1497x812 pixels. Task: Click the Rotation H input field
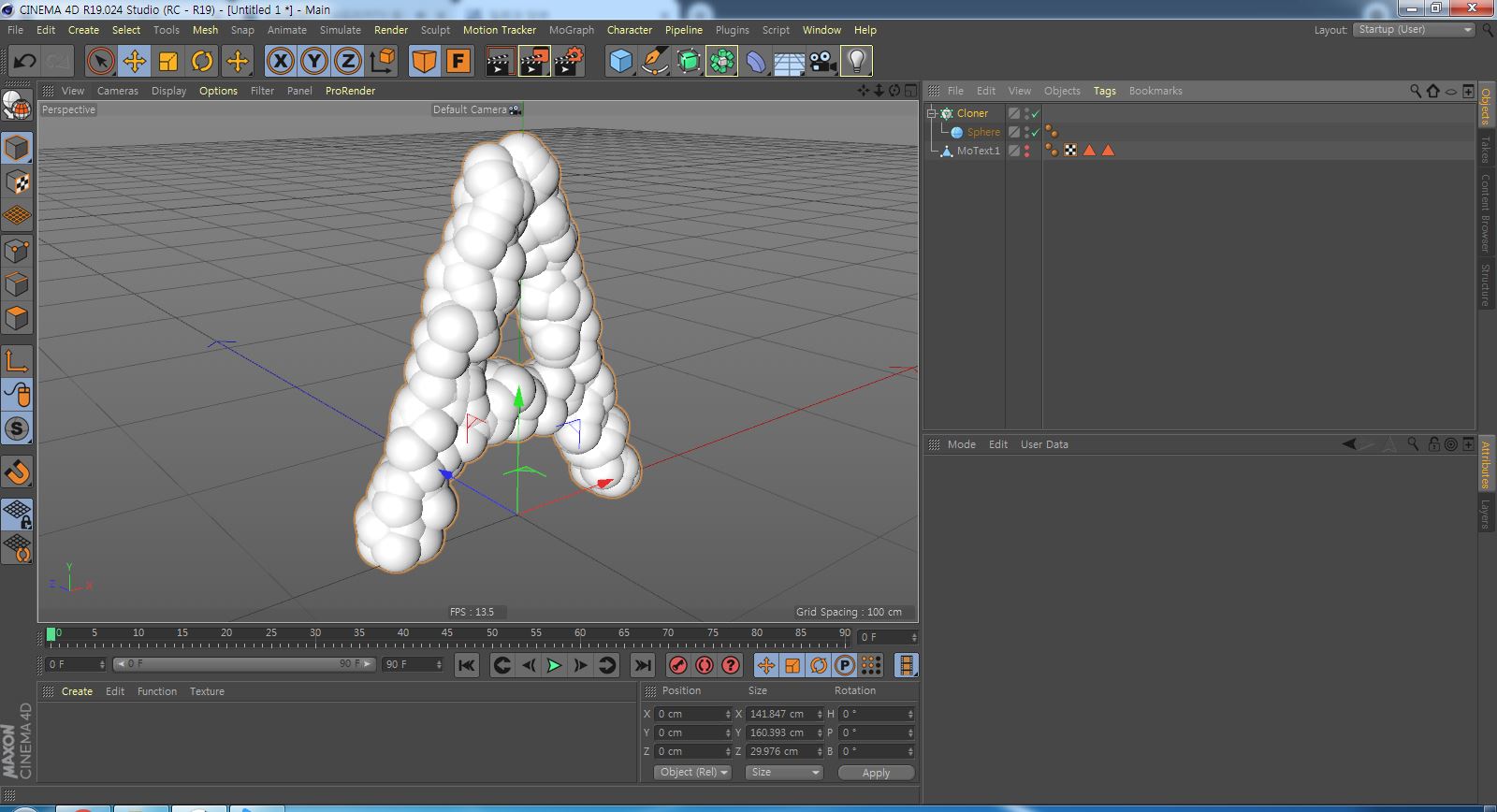pos(877,714)
